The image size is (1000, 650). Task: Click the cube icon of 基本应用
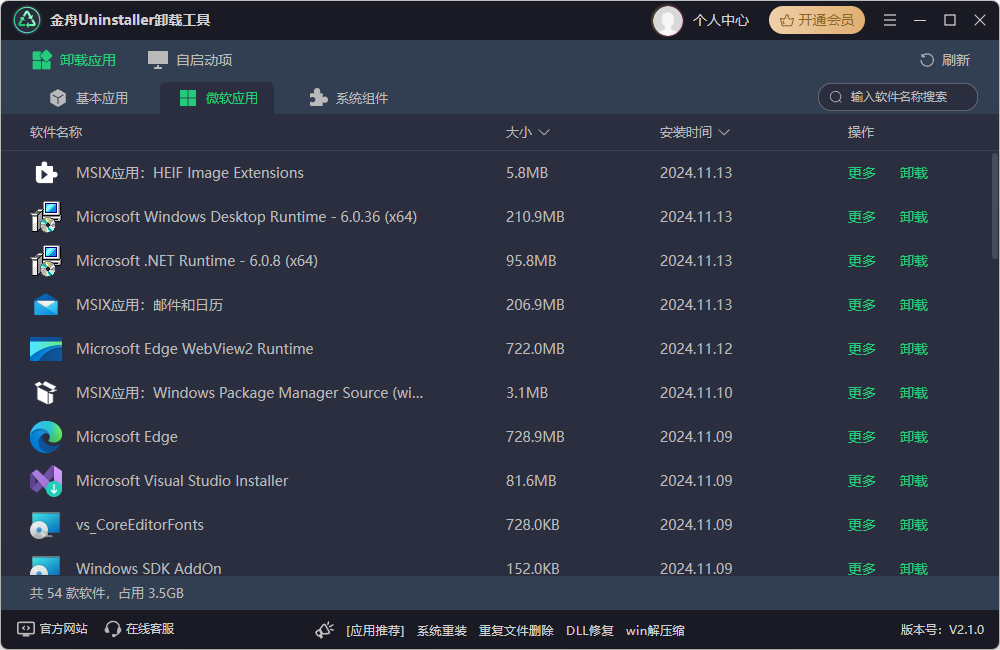58,98
